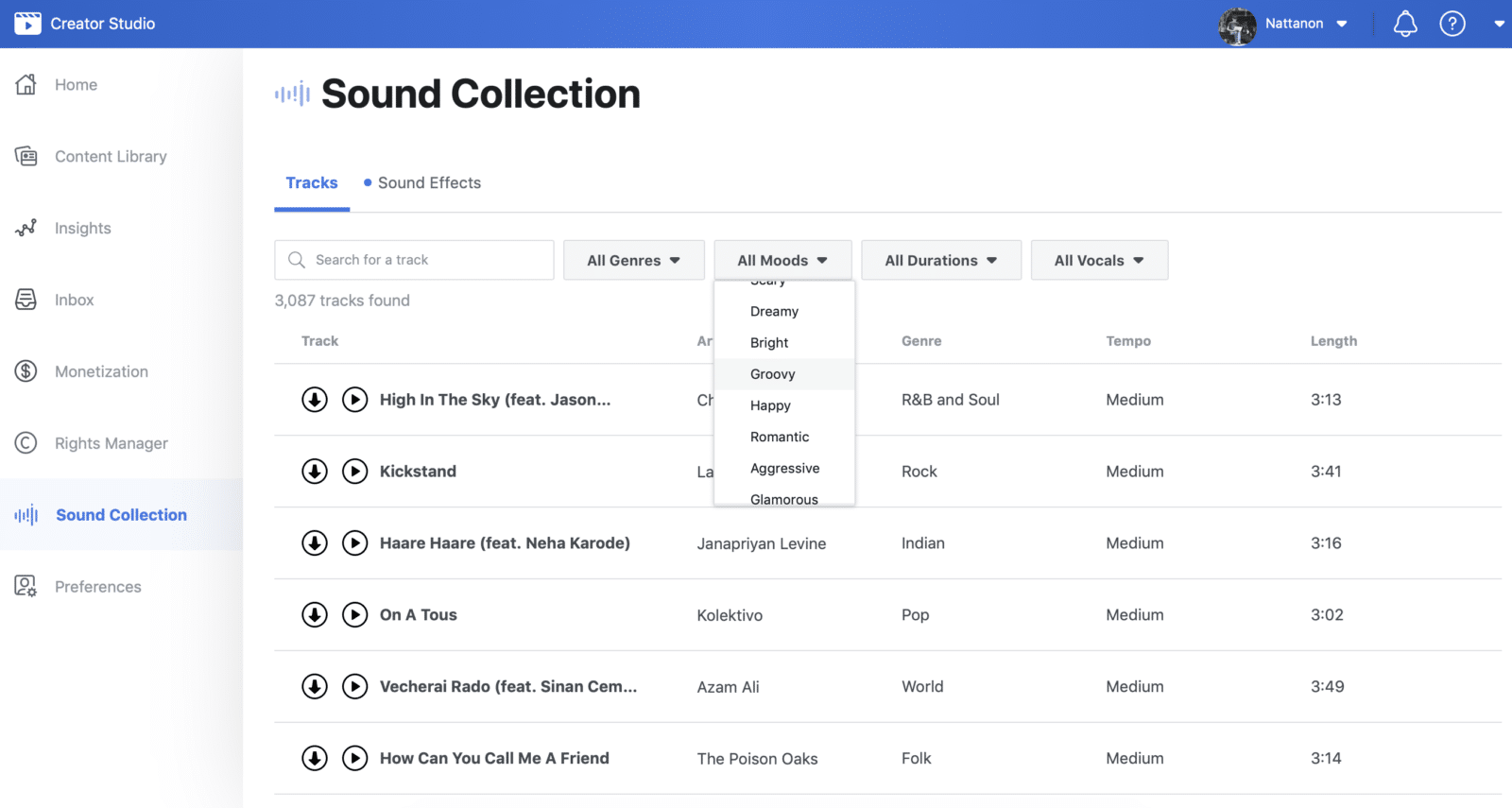Download How Can You Call Me A Friend
The width and height of the screenshot is (1512, 808).
[x=315, y=758]
